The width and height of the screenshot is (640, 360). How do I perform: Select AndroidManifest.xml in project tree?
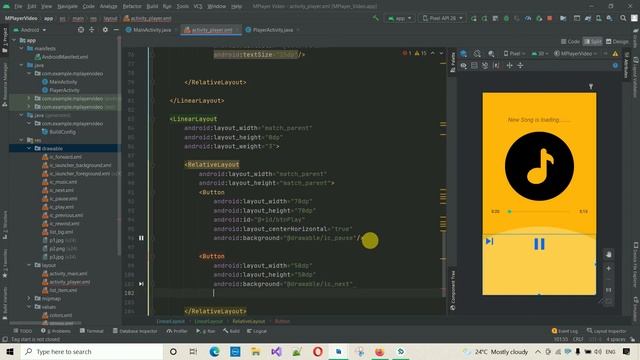[x=61, y=57]
